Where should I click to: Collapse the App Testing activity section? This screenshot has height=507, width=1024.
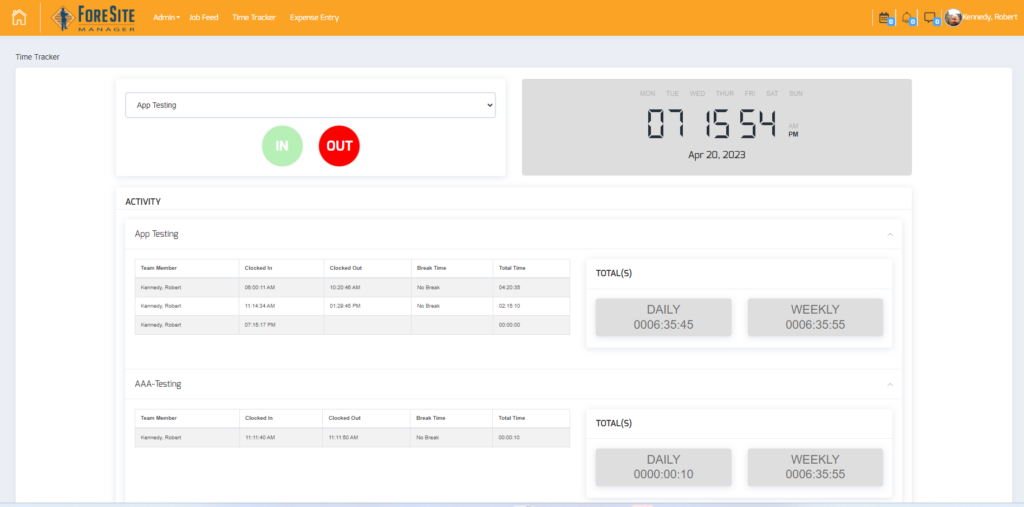[890, 234]
